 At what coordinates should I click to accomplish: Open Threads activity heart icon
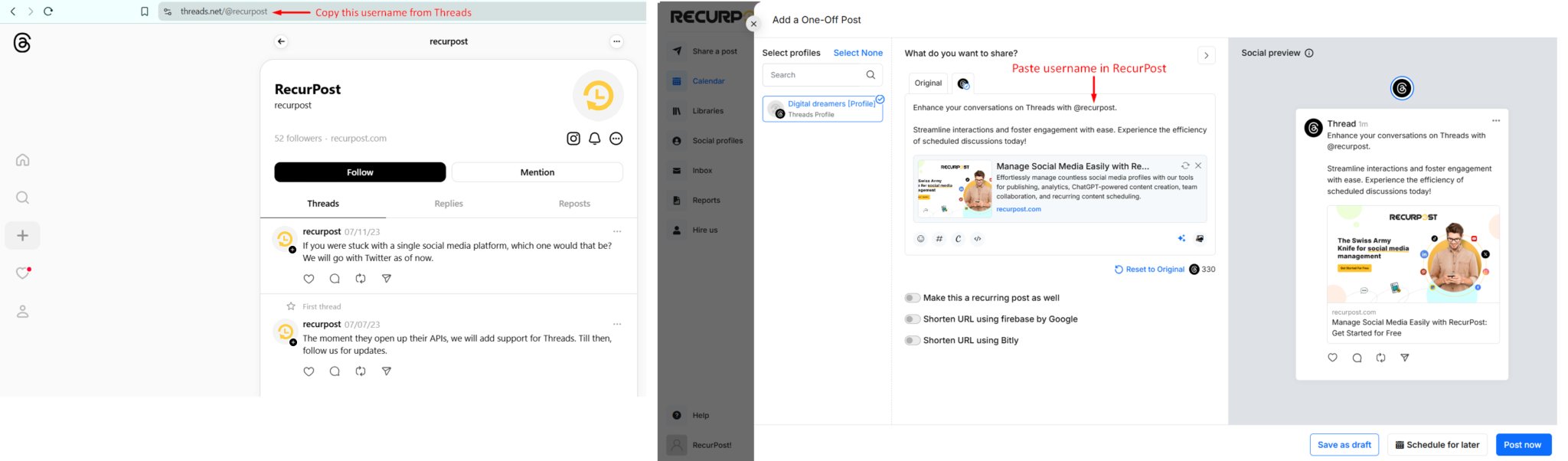click(23, 273)
